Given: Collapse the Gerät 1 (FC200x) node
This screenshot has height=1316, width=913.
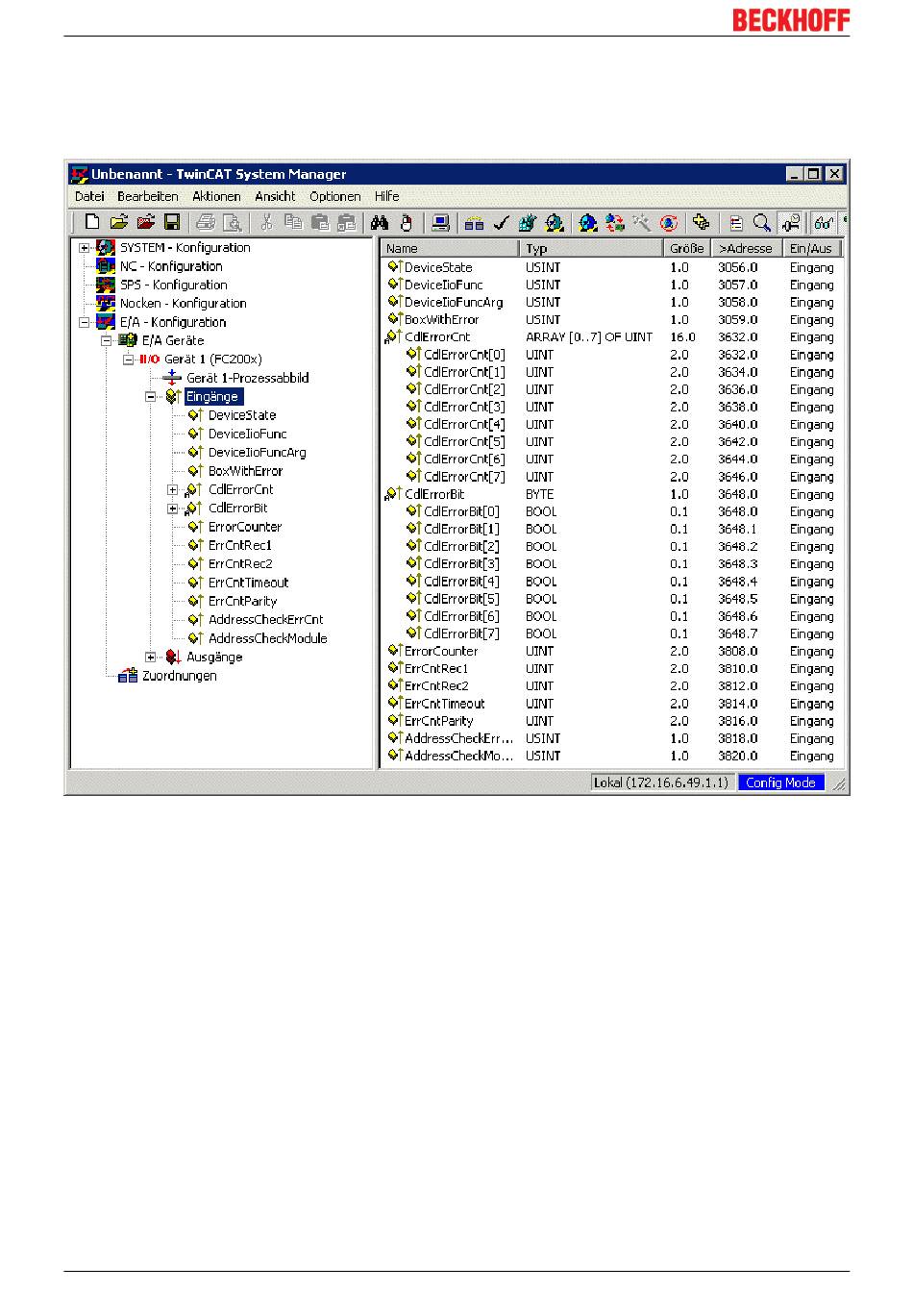Looking at the screenshot, I should coord(128,360).
